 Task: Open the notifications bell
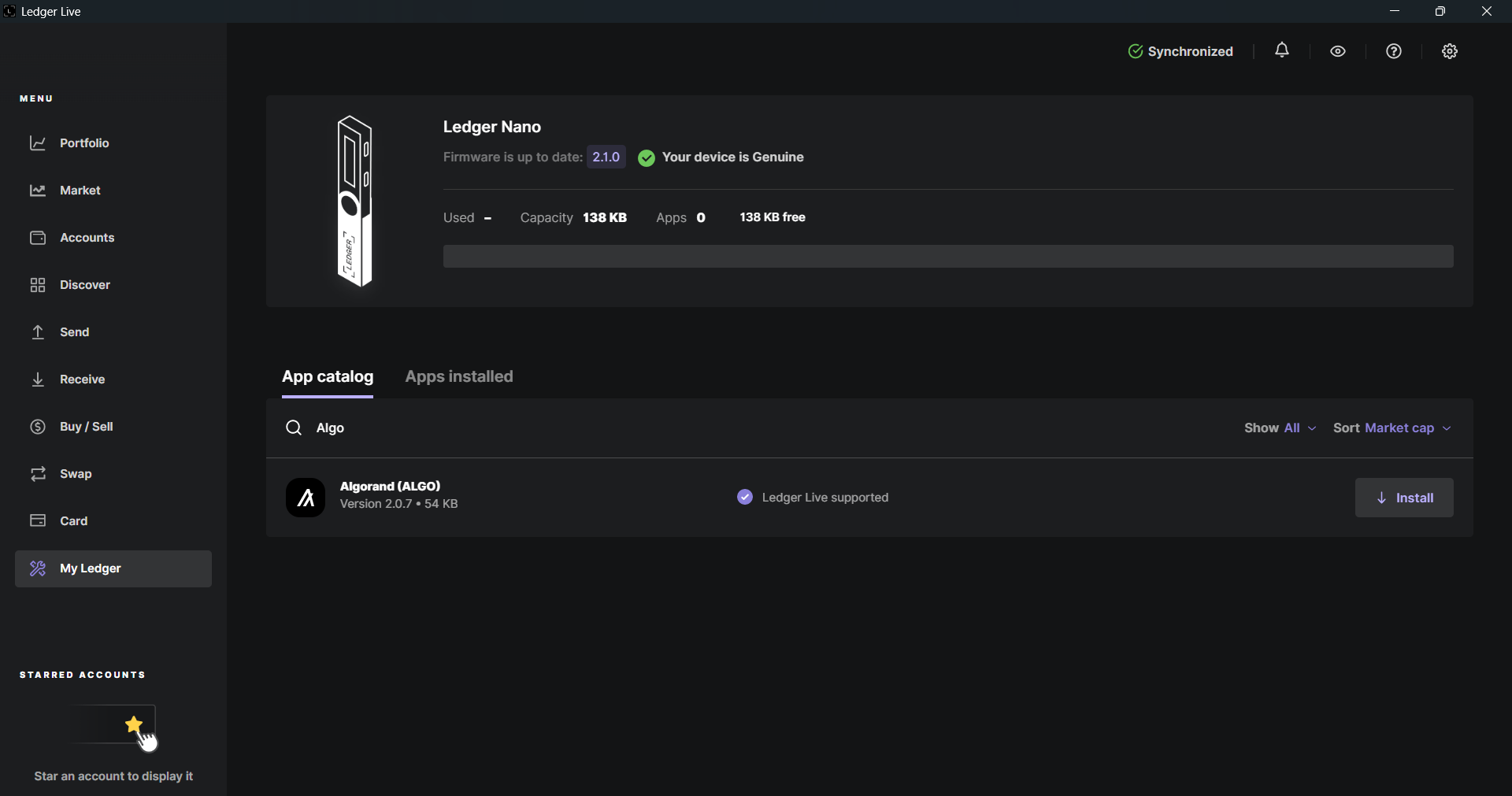[1282, 51]
